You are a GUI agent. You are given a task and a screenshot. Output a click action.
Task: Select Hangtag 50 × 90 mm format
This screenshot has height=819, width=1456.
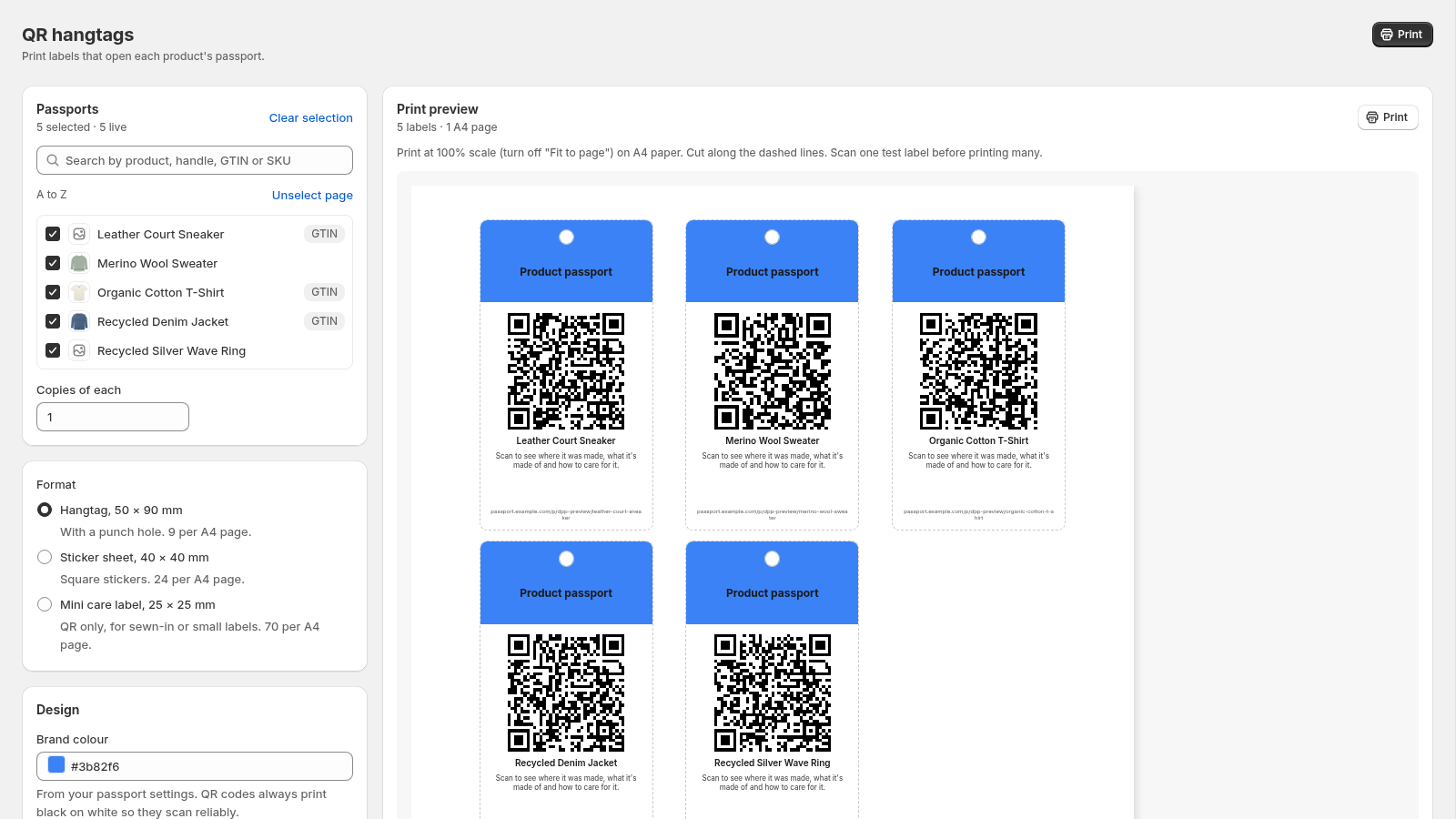[x=45, y=510]
